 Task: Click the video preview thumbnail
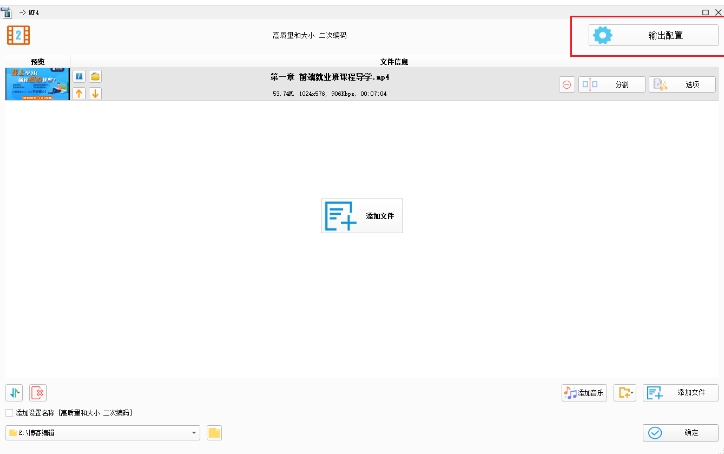coord(37,84)
